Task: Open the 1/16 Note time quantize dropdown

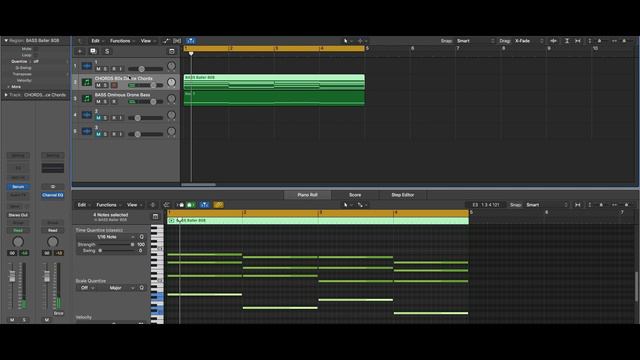Action: (108, 237)
